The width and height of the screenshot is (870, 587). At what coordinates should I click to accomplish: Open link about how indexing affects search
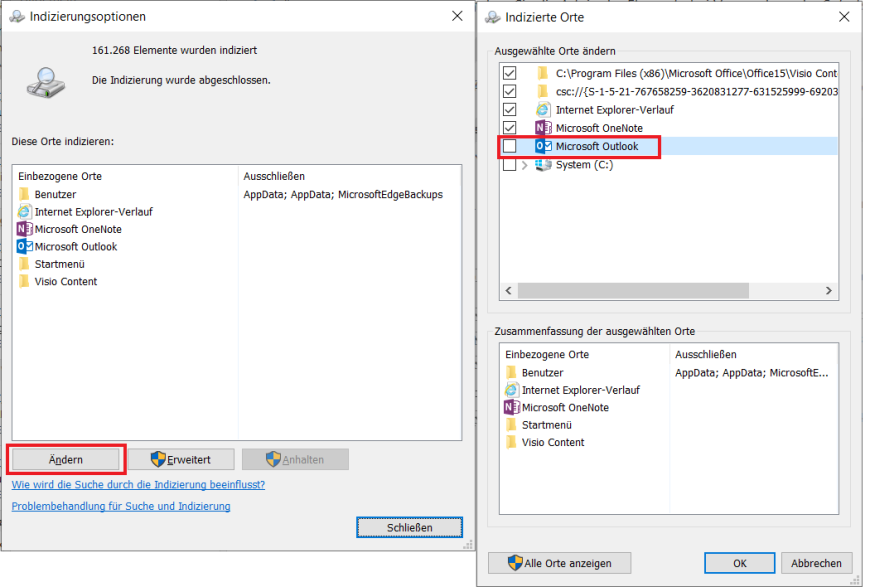click(x=138, y=485)
